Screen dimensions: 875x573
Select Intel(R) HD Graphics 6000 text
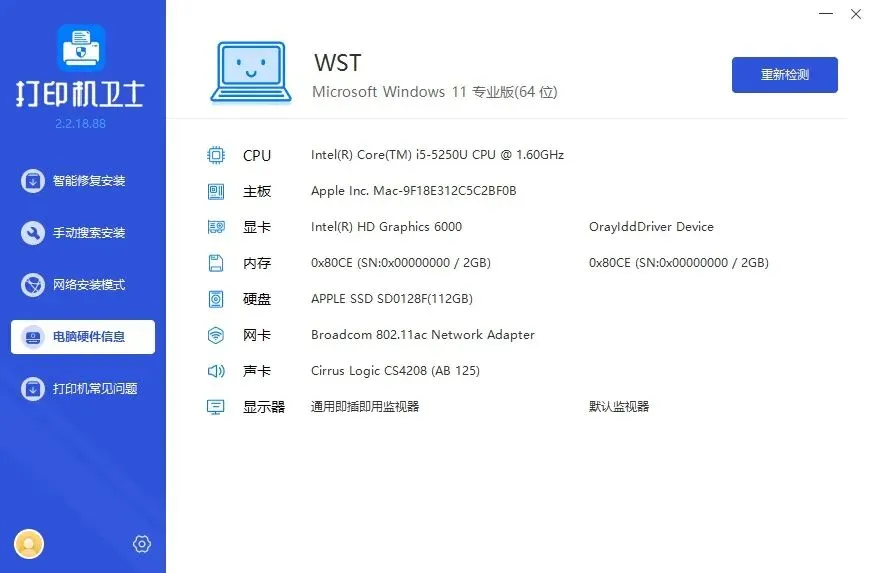tap(386, 227)
